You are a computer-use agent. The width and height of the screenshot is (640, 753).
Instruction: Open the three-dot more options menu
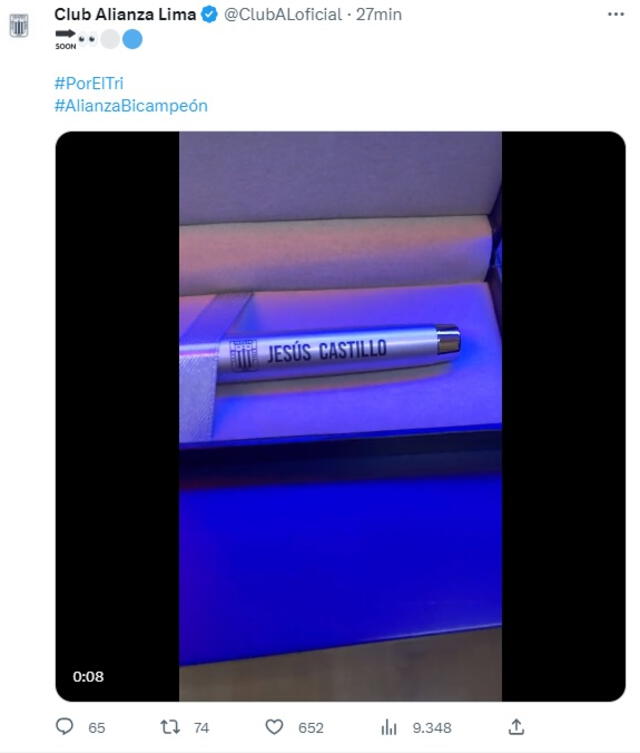(616, 14)
